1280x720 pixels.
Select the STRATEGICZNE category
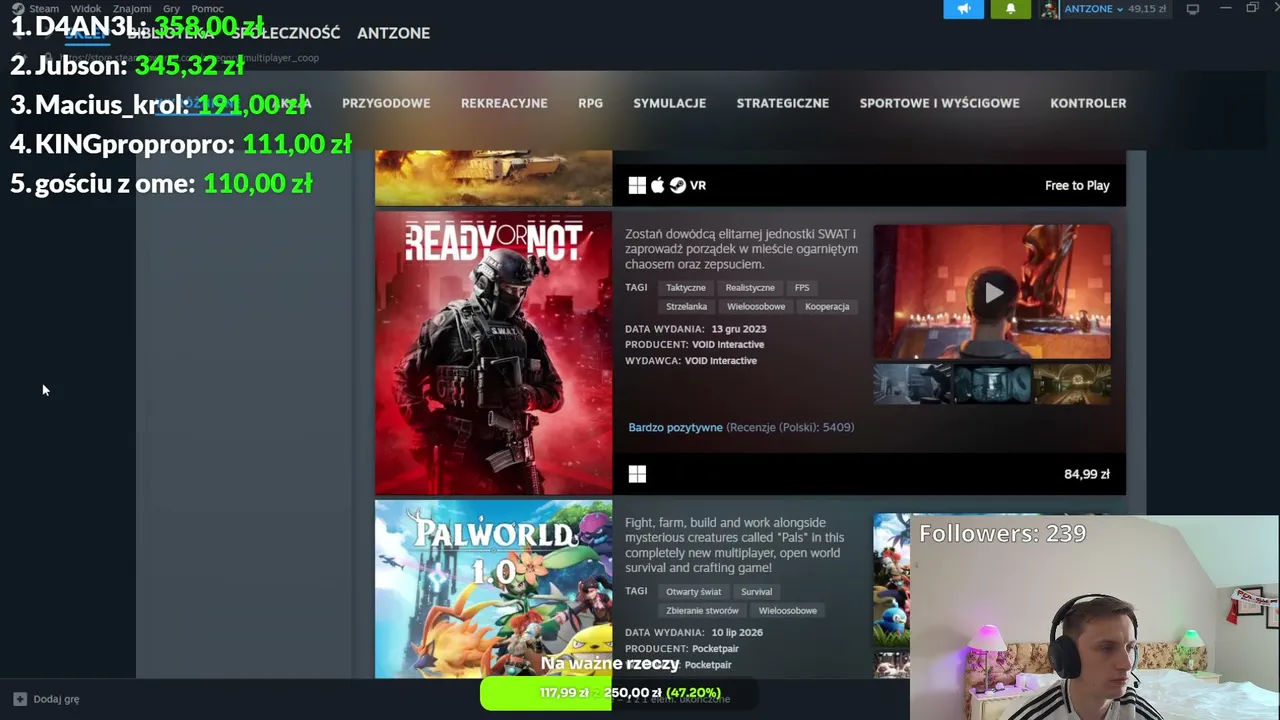point(783,103)
